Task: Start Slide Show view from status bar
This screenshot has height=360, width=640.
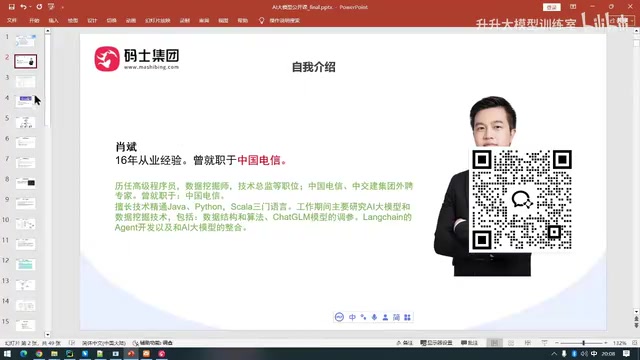Action: [544, 343]
